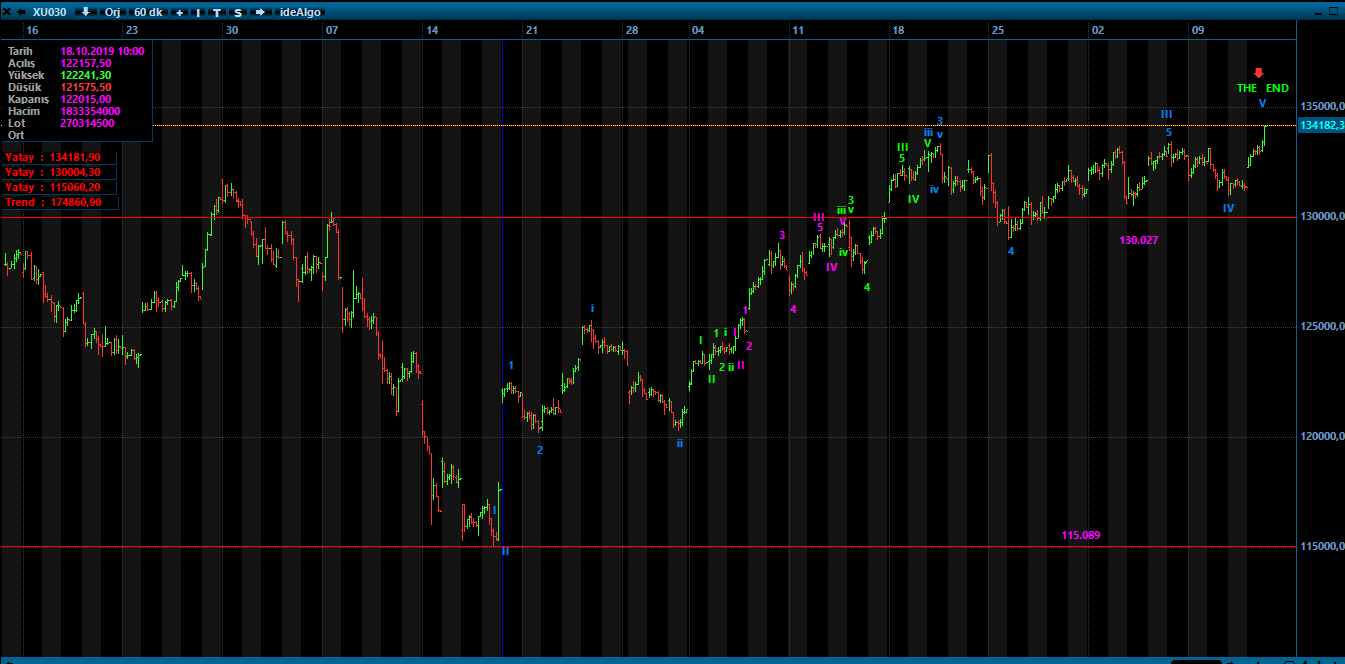This screenshot has width=1345, height=664.
Task: Click the red arrow above THE END
Action: (1259, 72)
